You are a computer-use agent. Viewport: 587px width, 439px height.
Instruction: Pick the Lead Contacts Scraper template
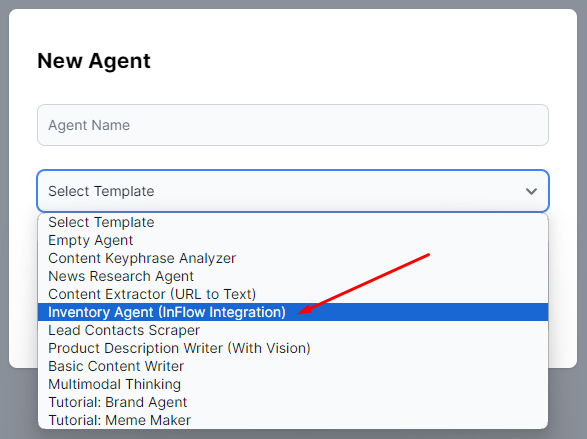pos(293,330)
